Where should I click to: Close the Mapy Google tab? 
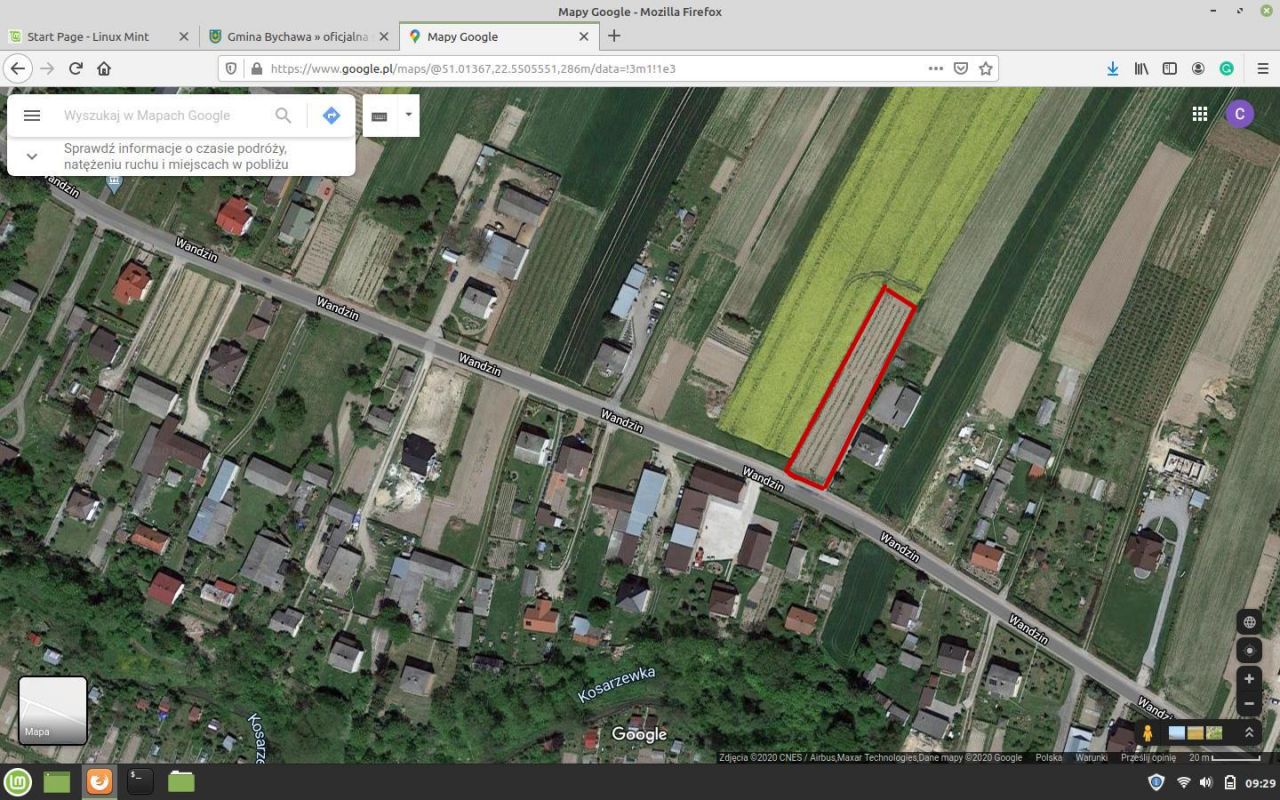(584, 36)
